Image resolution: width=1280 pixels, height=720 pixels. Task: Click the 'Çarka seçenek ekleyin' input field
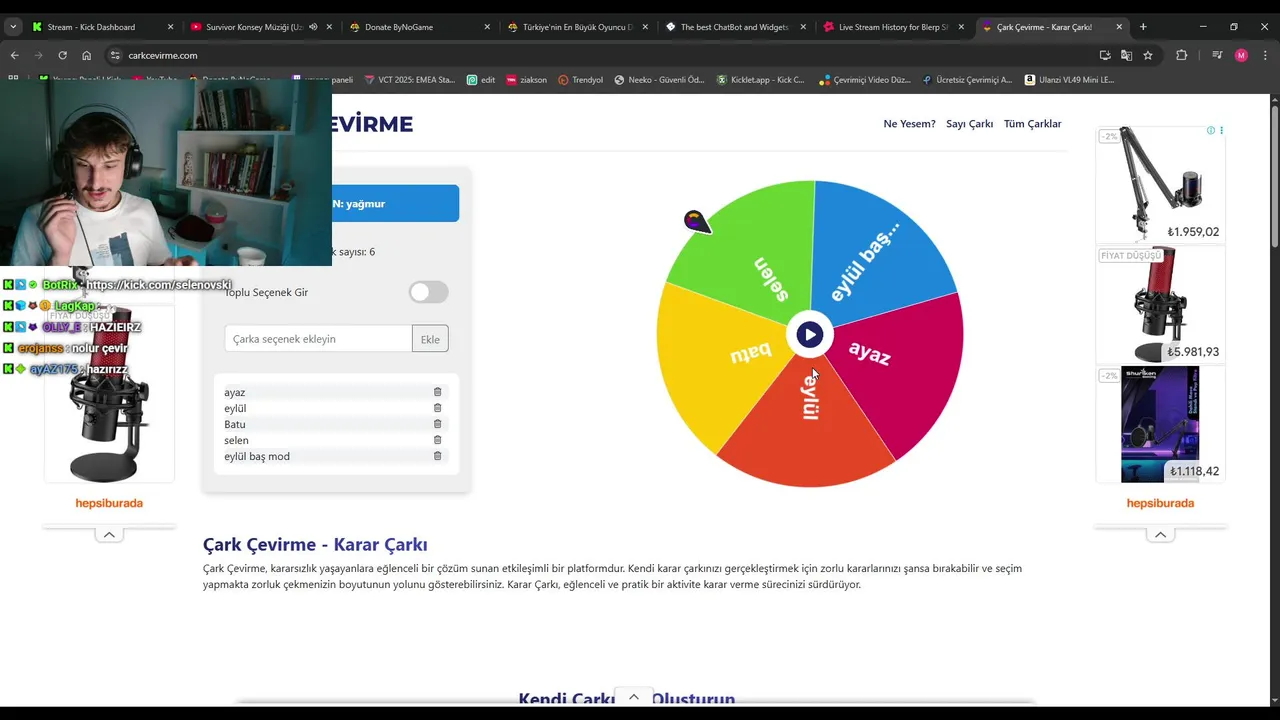318,339
